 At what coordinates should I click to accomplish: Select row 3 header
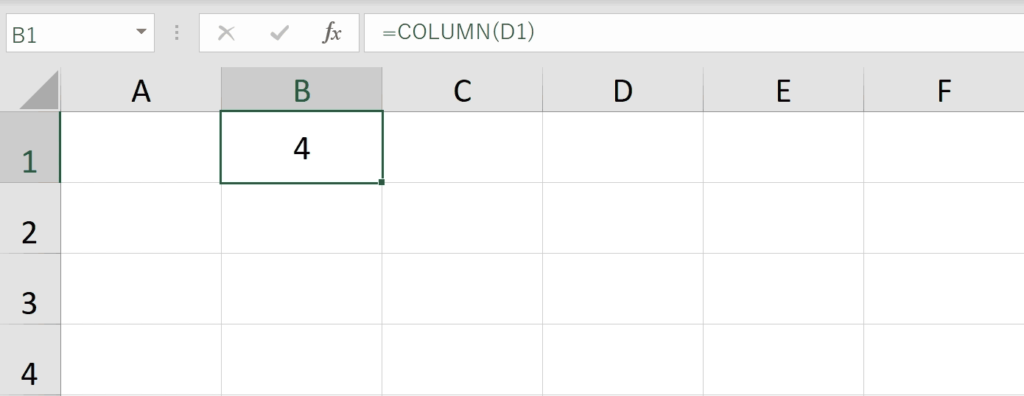(29, 289)
